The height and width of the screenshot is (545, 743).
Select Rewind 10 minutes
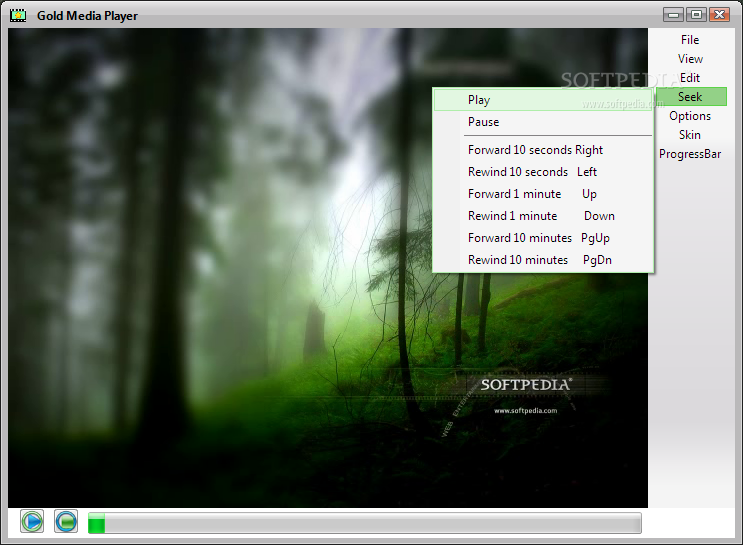click(543, 260)
